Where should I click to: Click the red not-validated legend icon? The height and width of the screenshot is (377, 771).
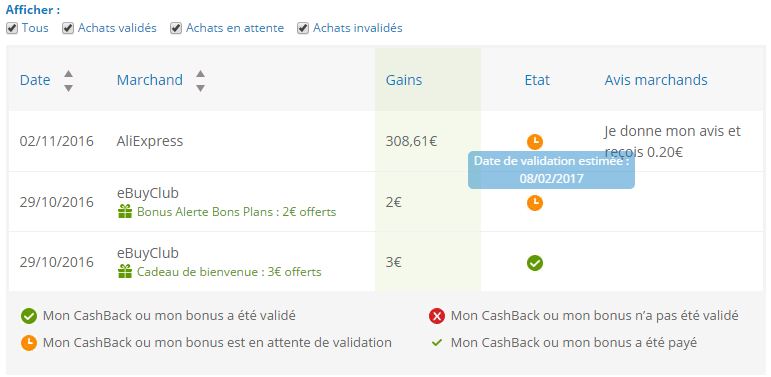pos(437,316)
